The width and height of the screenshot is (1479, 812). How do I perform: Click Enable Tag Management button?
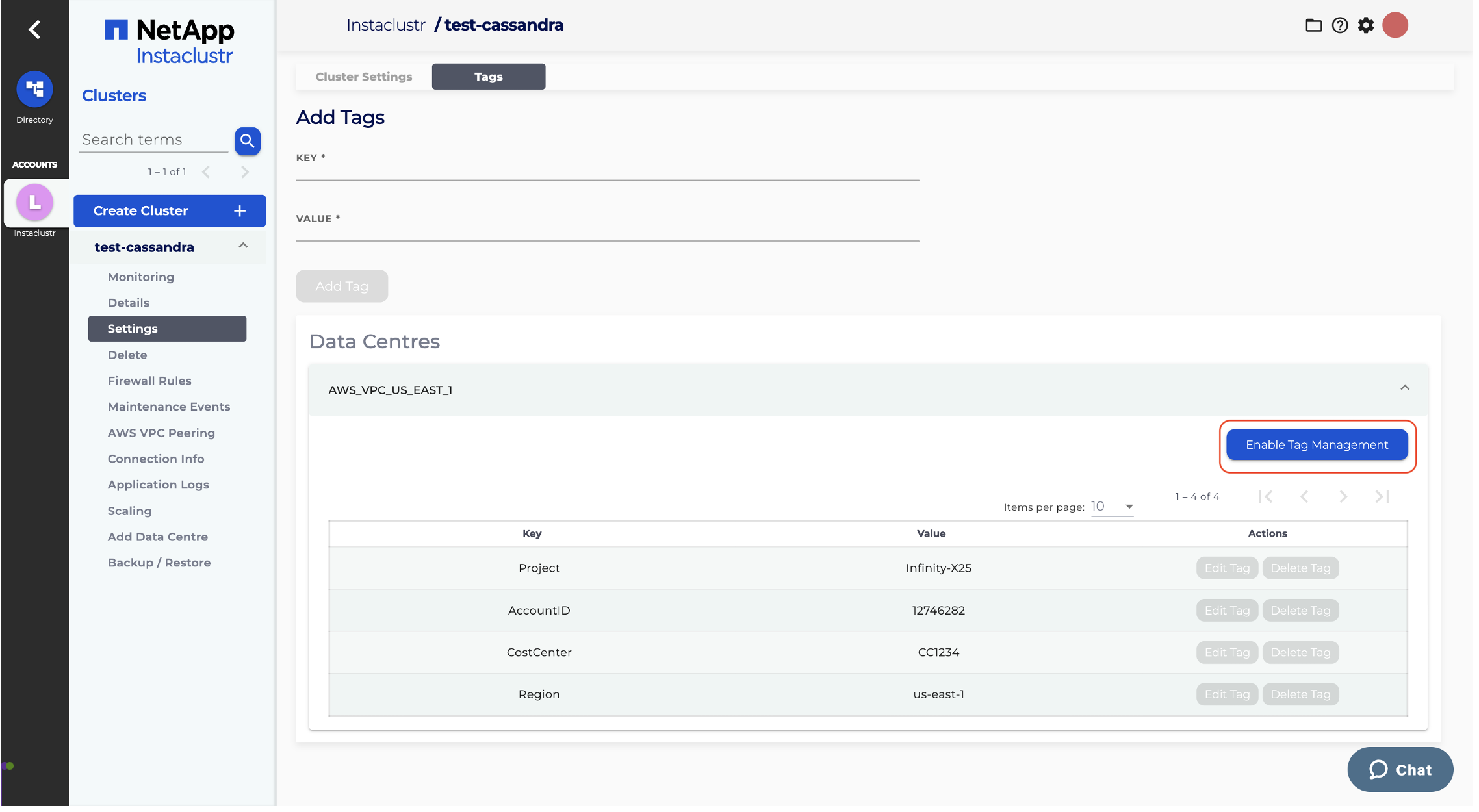click(x=1317, y=445)
